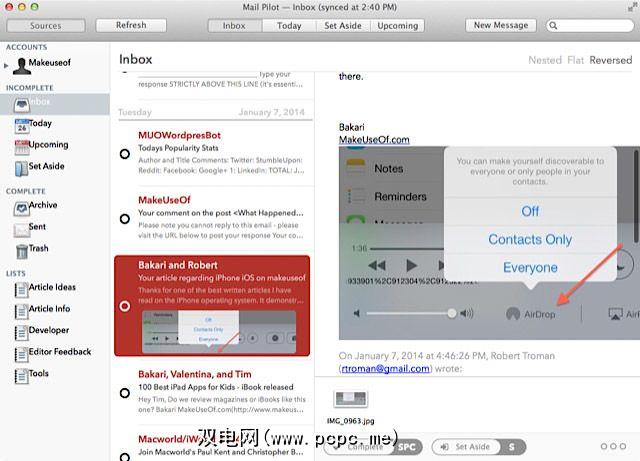Open the Inbox icon in the sidebar
Screen dimensions: 640x461
coord(21,105)
